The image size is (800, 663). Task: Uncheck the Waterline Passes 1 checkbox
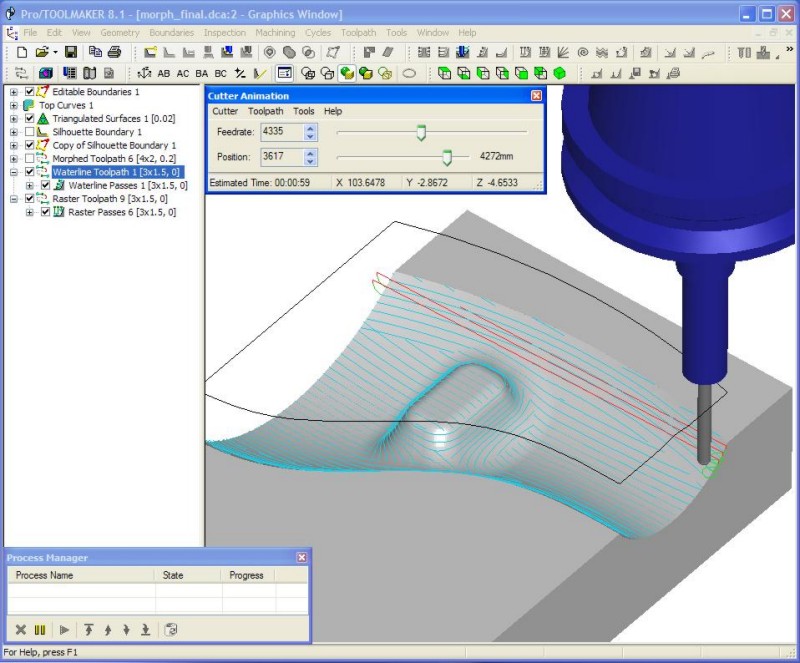coord(45,185)
